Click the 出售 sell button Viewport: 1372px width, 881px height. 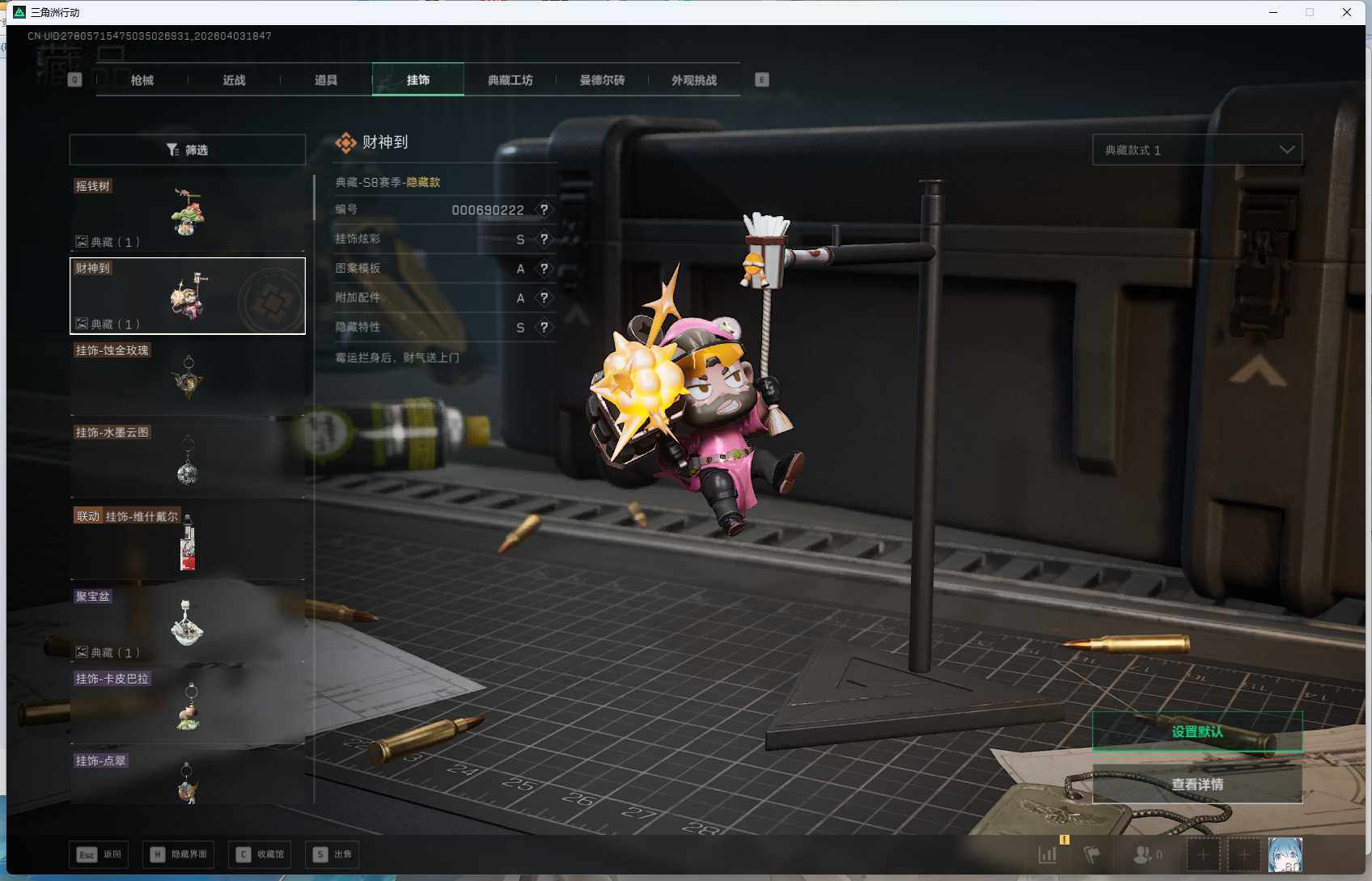[332, 854]
